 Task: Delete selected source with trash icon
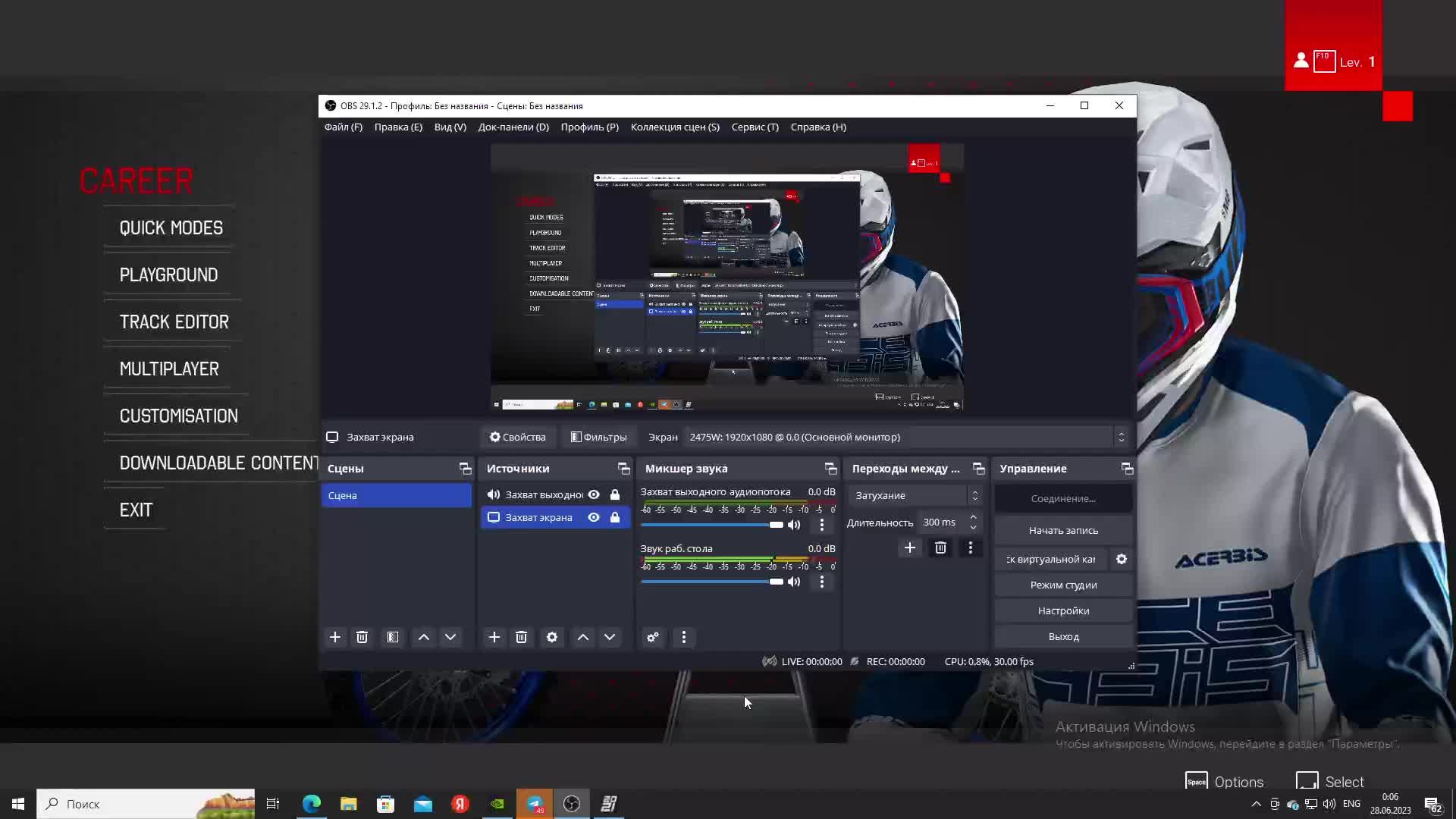[521, 637]
